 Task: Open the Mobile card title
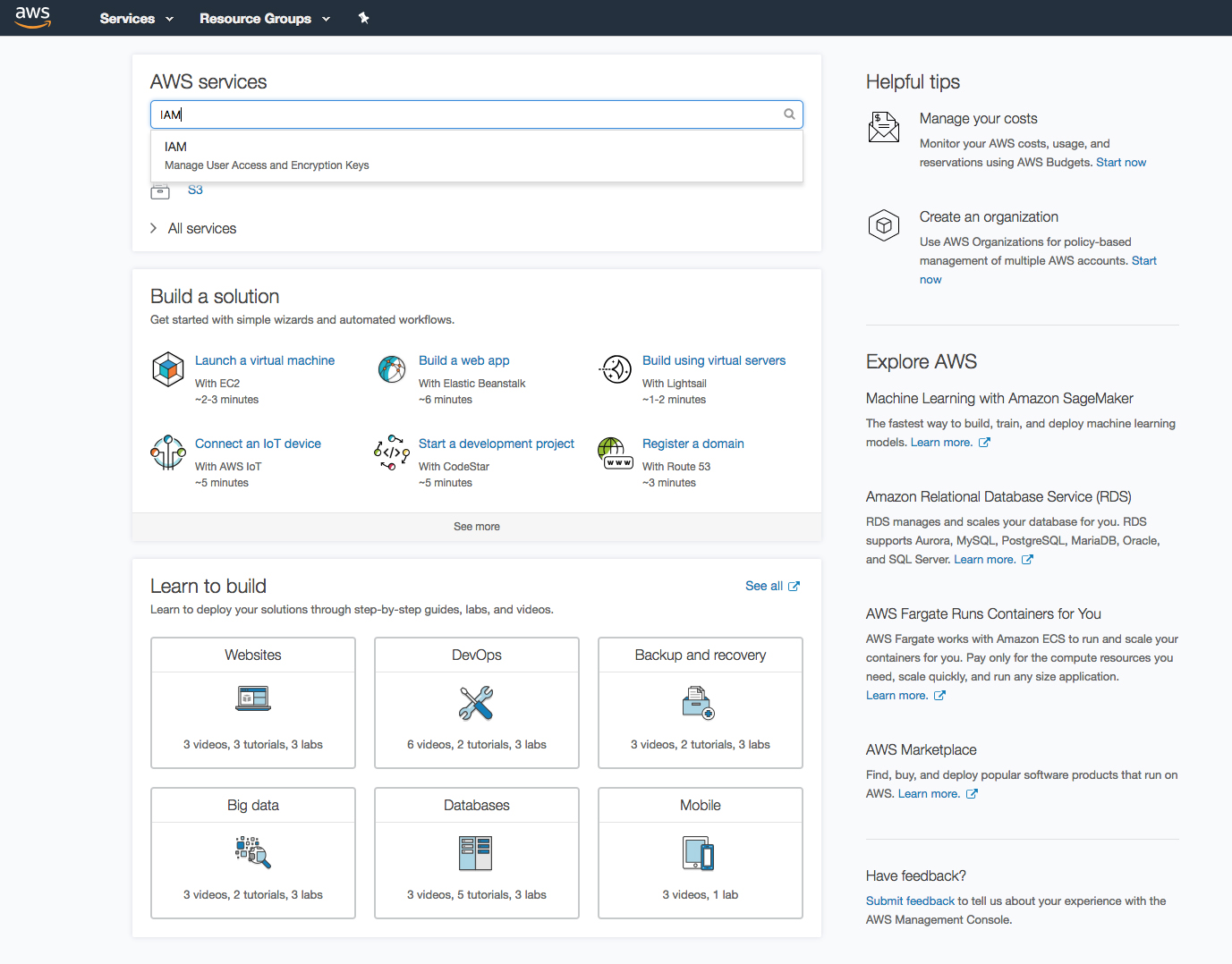tap(701, 805)
